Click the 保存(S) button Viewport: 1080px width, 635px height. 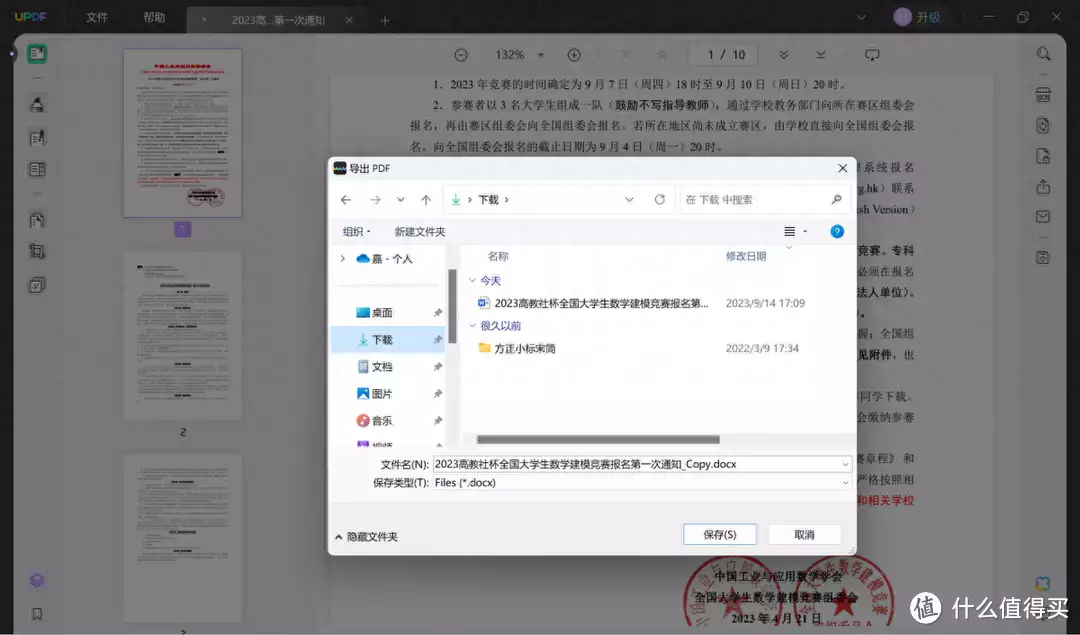[x=719, y=535]
